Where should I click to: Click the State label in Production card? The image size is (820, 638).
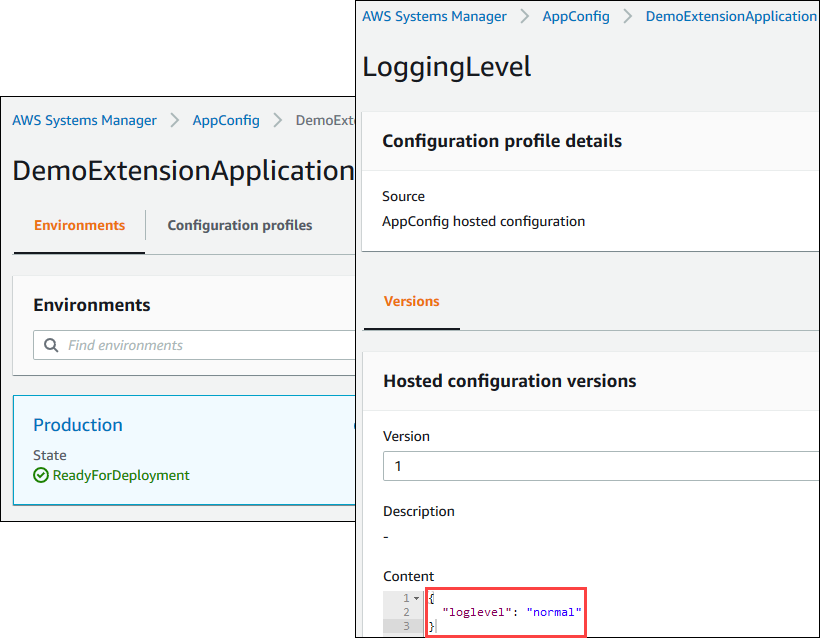point(50,455)
